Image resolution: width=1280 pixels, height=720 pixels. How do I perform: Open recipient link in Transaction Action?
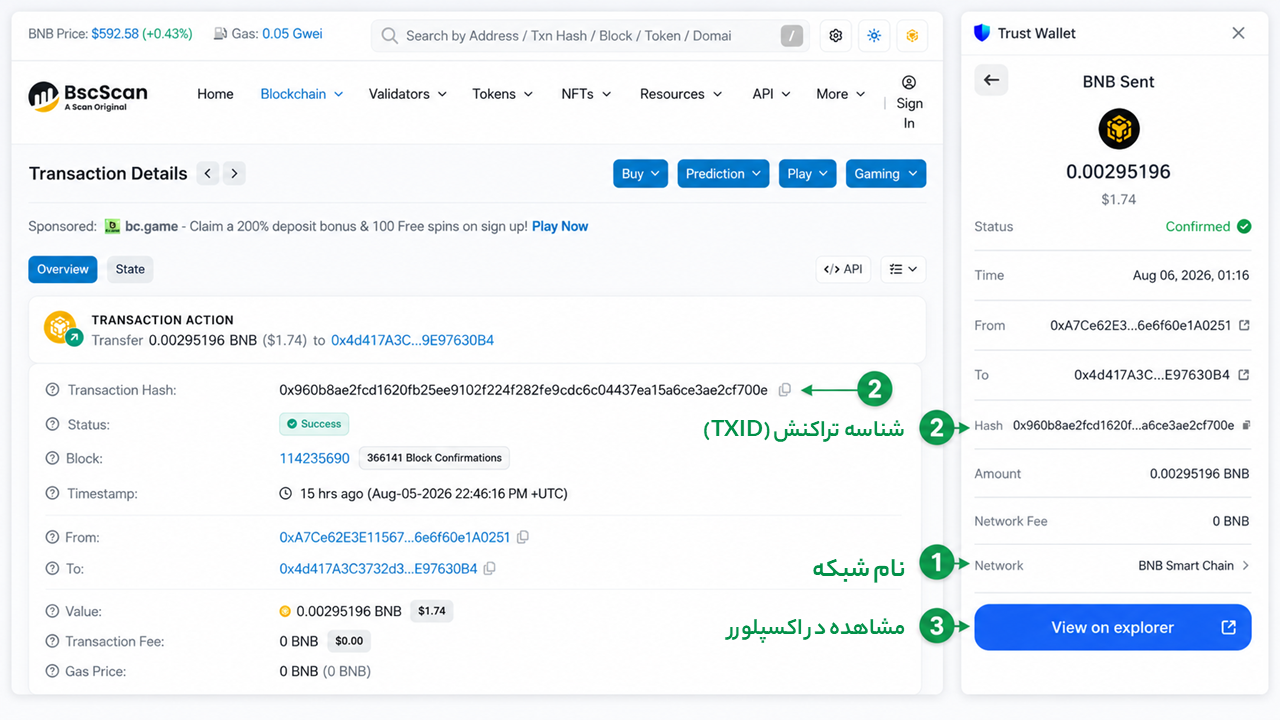point(412,340)
